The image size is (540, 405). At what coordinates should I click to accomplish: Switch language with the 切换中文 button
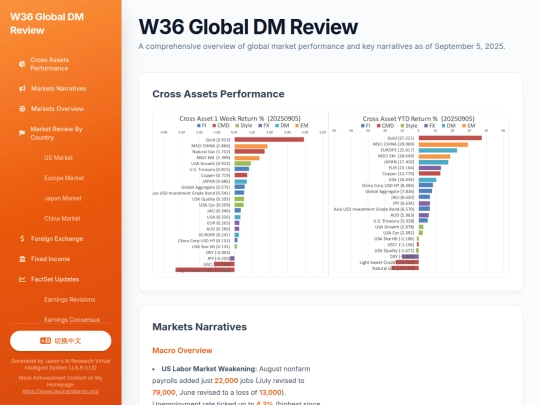61,341
